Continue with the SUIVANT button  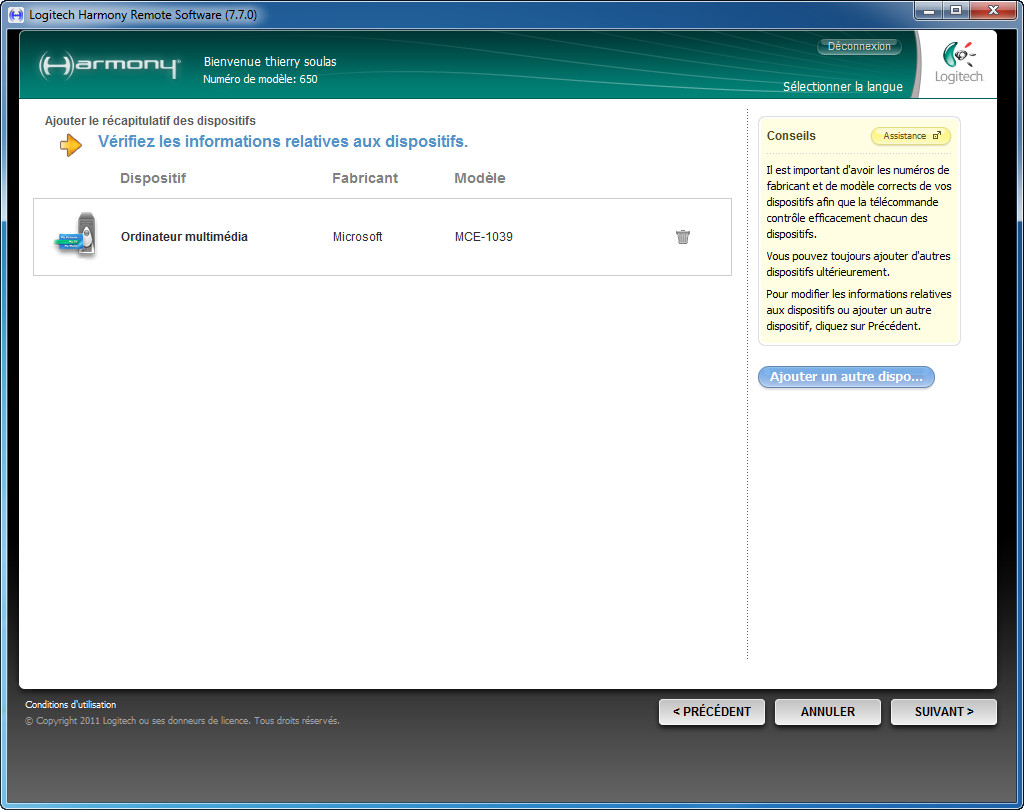[x=944, y=712]
